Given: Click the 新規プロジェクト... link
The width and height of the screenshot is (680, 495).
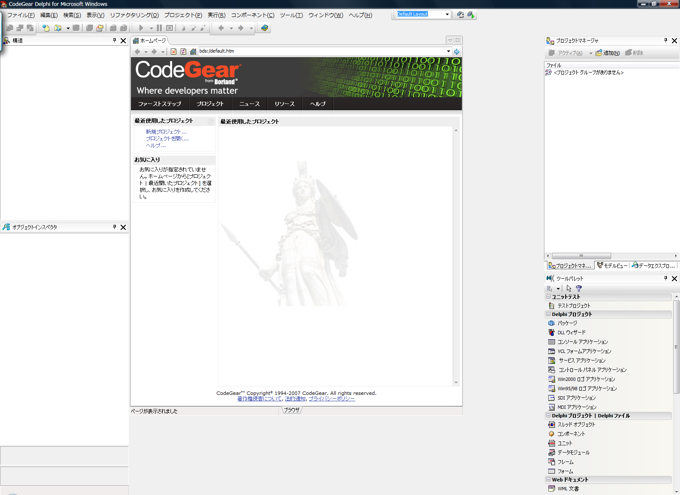Looking at the screenshot, I should point(166,131).
